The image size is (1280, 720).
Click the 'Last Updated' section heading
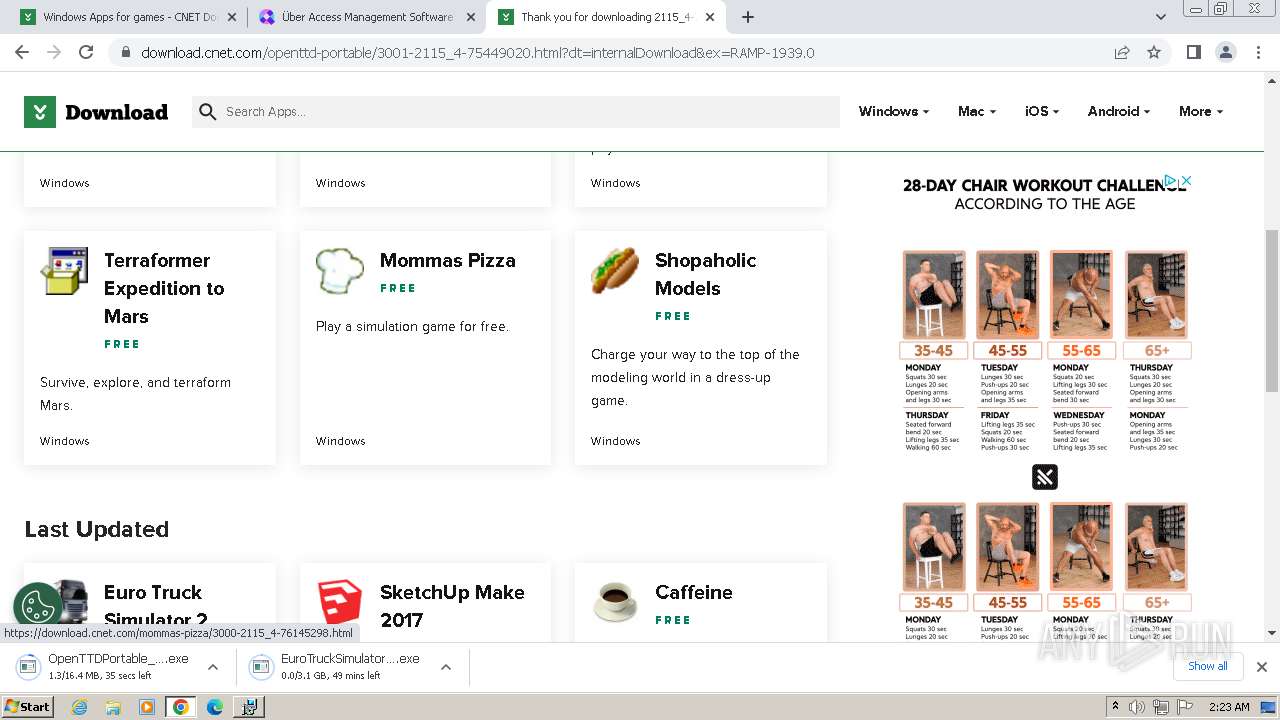97,529
